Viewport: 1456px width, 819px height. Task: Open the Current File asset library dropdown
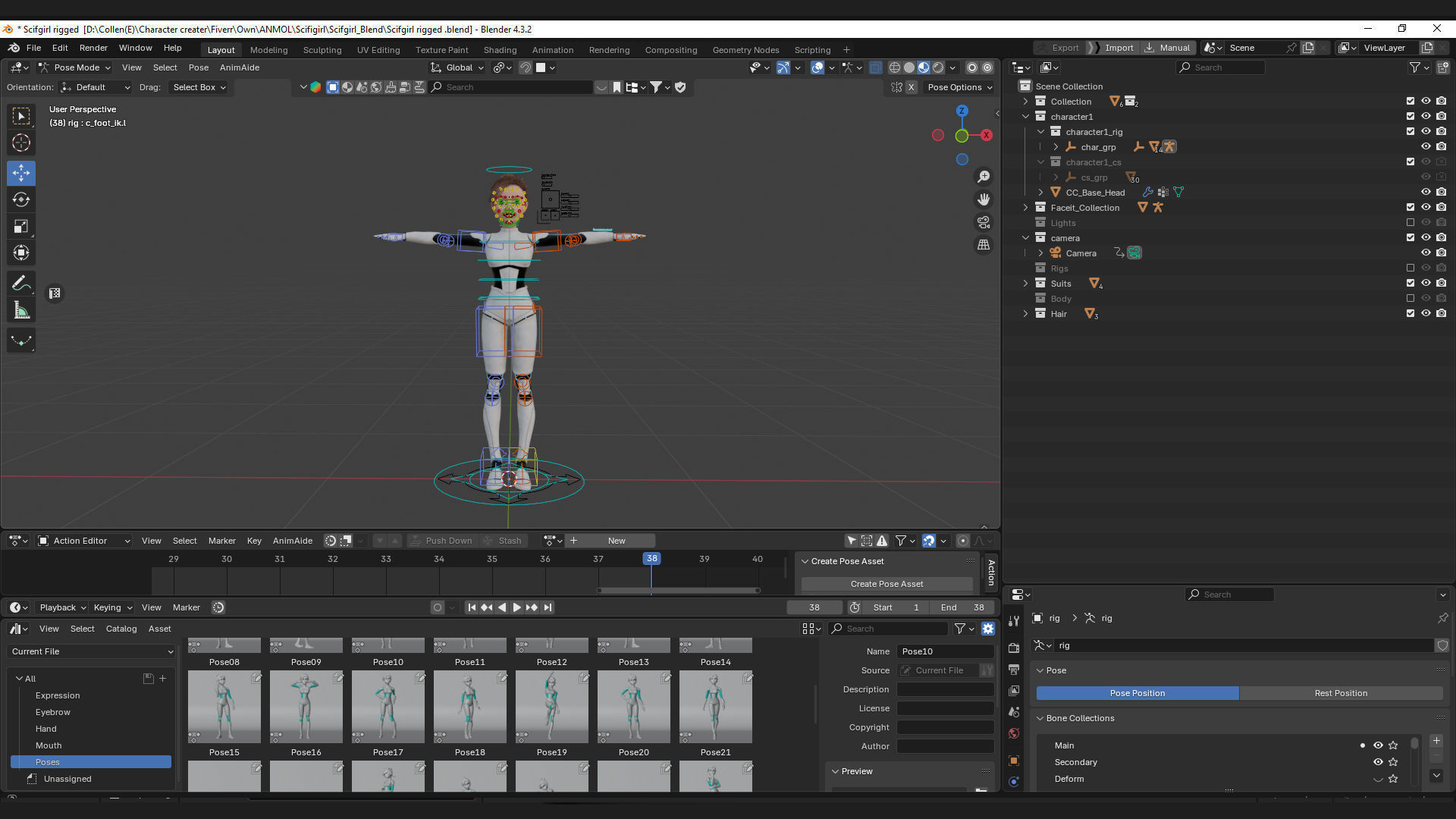pos(92,651)
